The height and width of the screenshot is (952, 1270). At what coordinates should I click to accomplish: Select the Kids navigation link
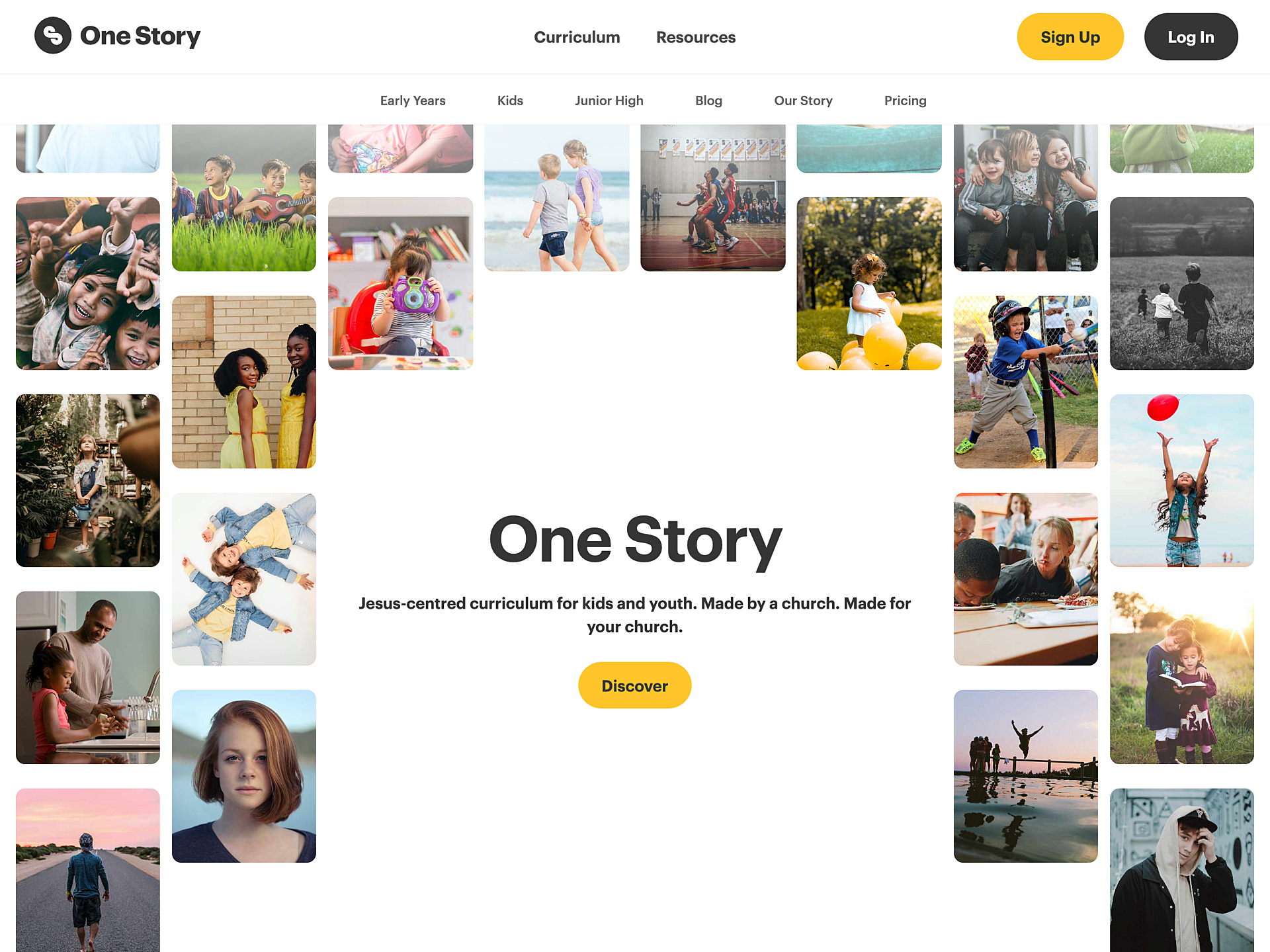coord(510,101)
